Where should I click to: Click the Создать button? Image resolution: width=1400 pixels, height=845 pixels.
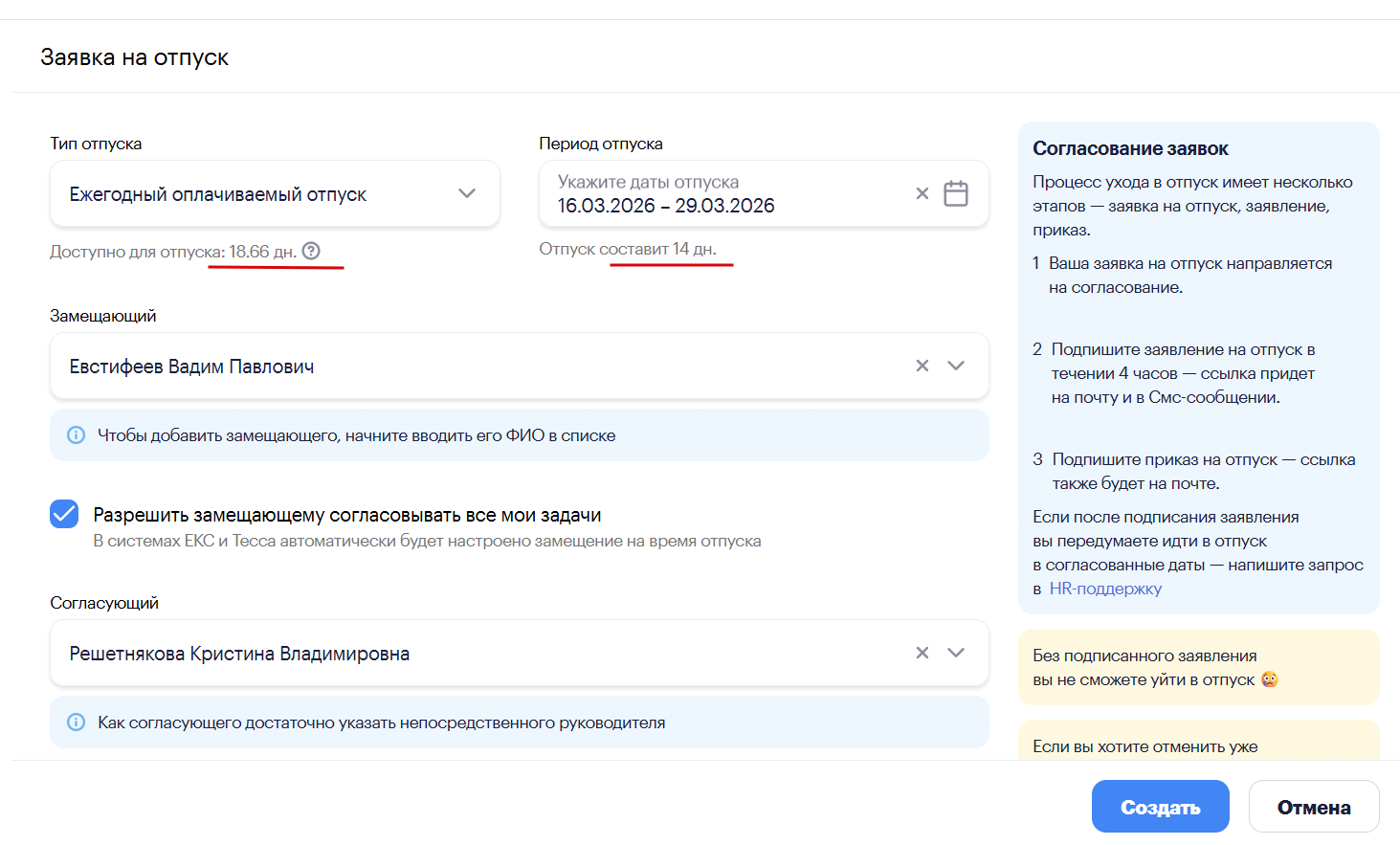[x=1161, y=807]
